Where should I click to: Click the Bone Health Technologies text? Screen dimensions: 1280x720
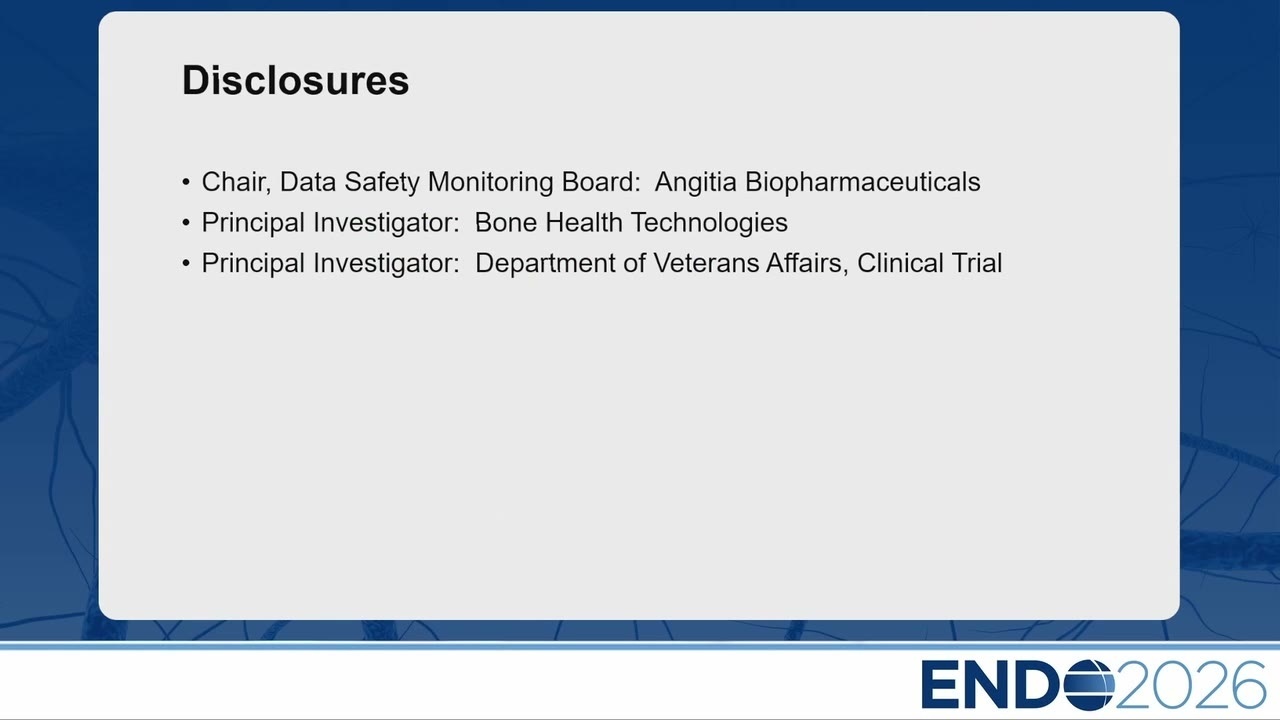click(x=631, y=223)
